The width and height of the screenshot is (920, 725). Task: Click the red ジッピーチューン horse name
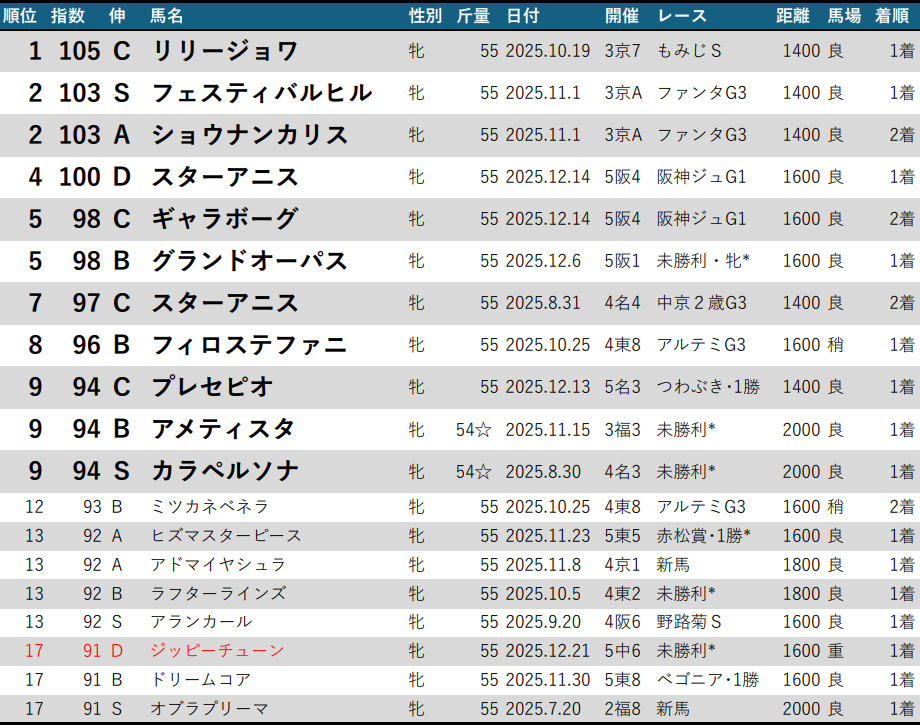tap(216, 651)
